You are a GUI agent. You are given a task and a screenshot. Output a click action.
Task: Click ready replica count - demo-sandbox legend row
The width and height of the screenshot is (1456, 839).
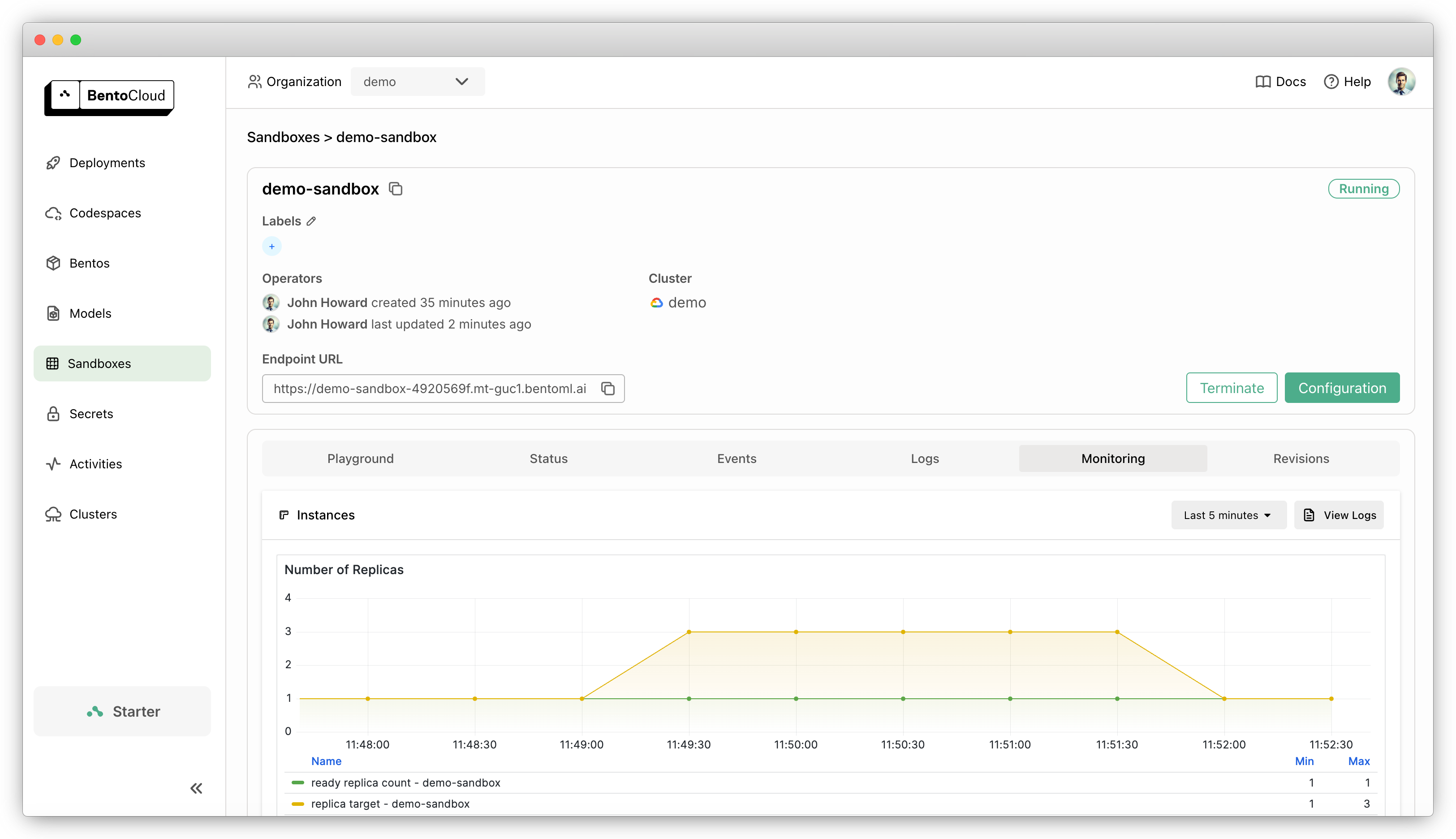[x=830, y=783]
